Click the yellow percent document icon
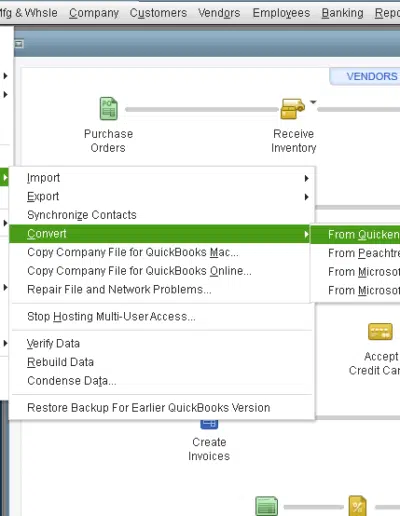This screenshot has height=516, width=400. click(x=357, y=506)
